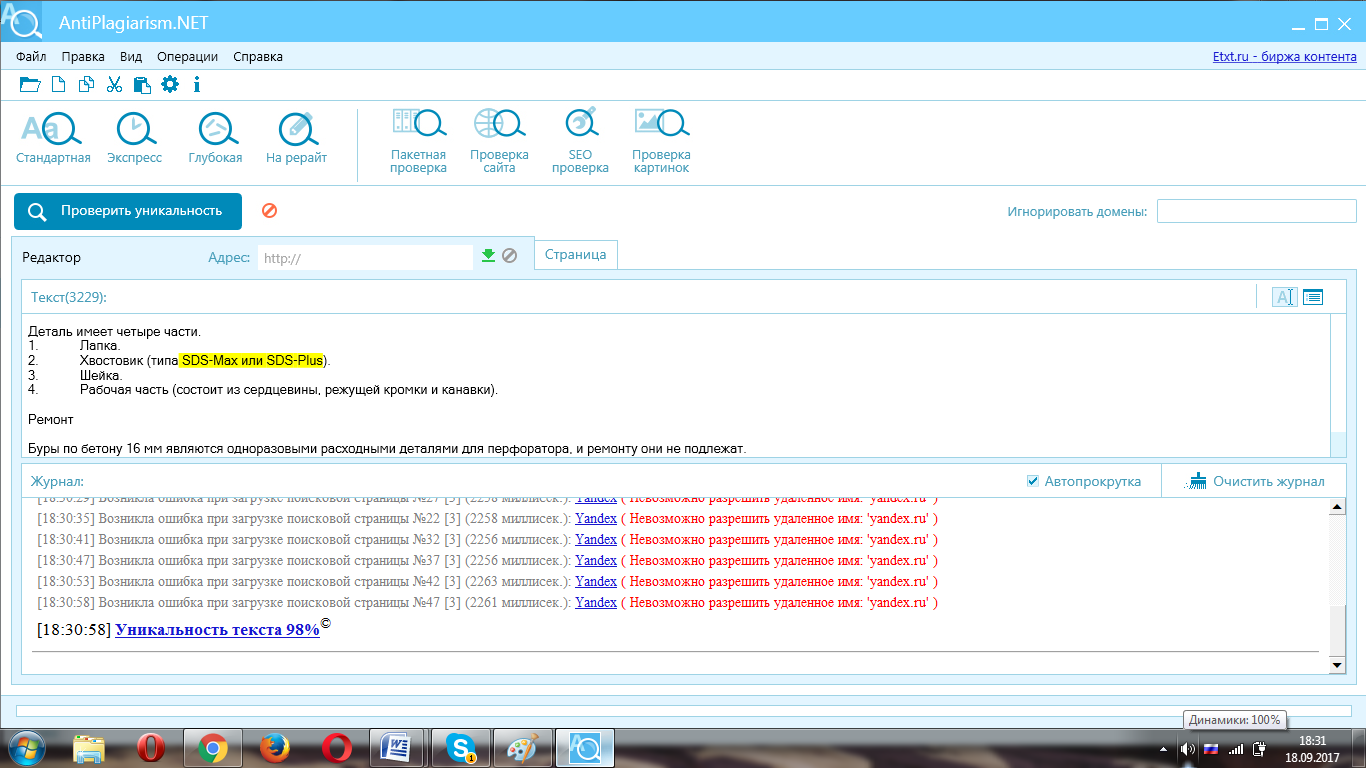
Task: Click the 'Журнал:' panel label
Action: tap(57, 481)
